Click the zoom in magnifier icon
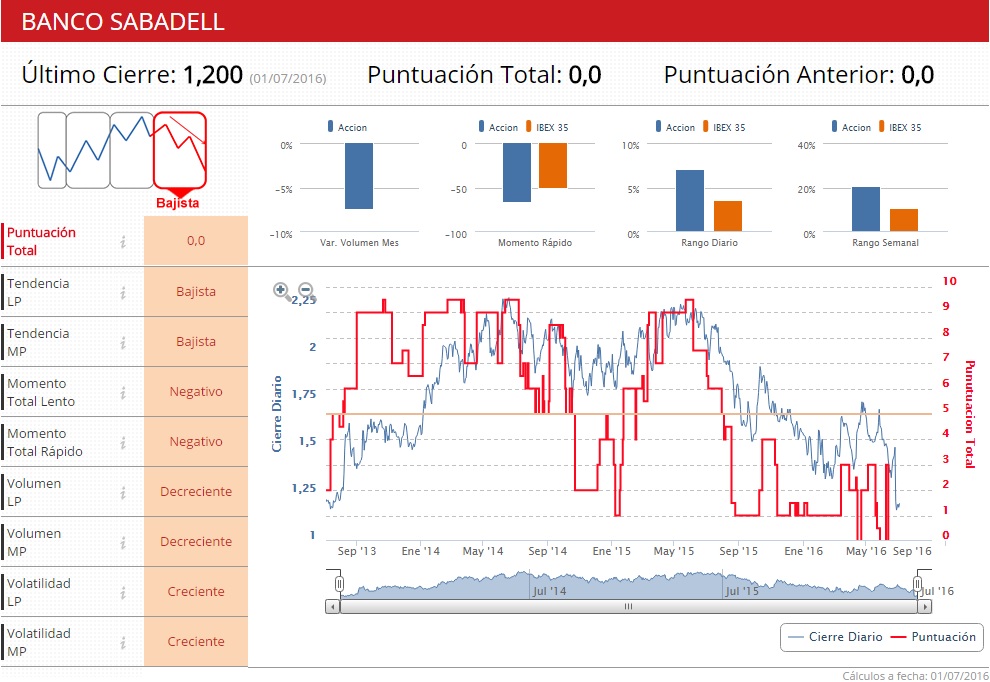Image resolution: width=990 pixels, height=682 pixels. point(282,290)
